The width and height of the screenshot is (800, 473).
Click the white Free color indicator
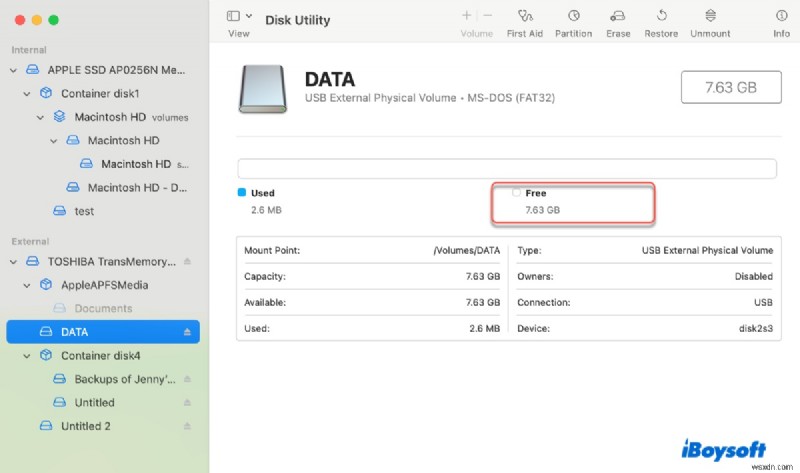pyautogui.click(x=516, y=192)
